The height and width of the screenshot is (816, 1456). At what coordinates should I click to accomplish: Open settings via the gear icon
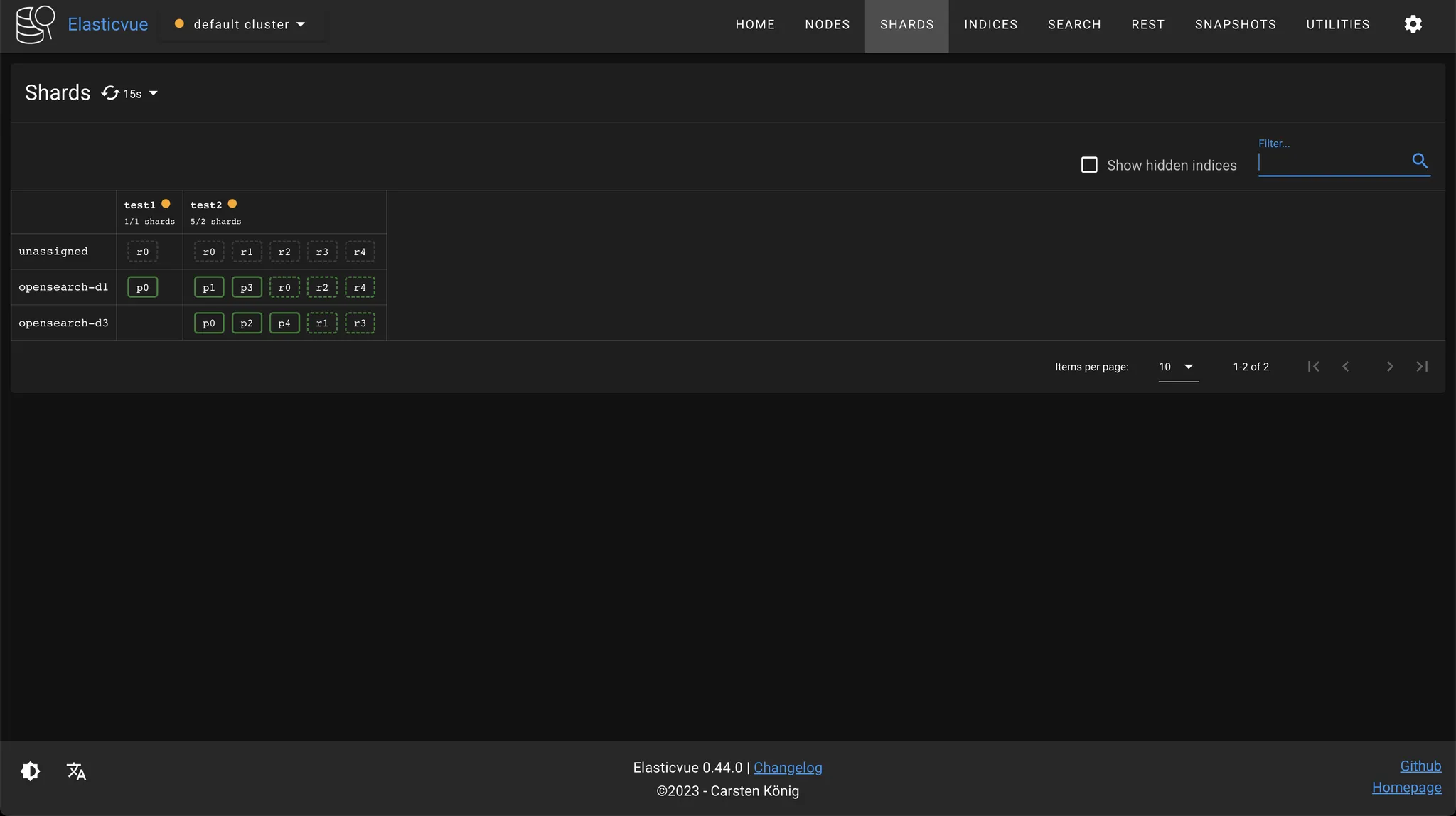pyautogui.click(x=1413, y=24)
